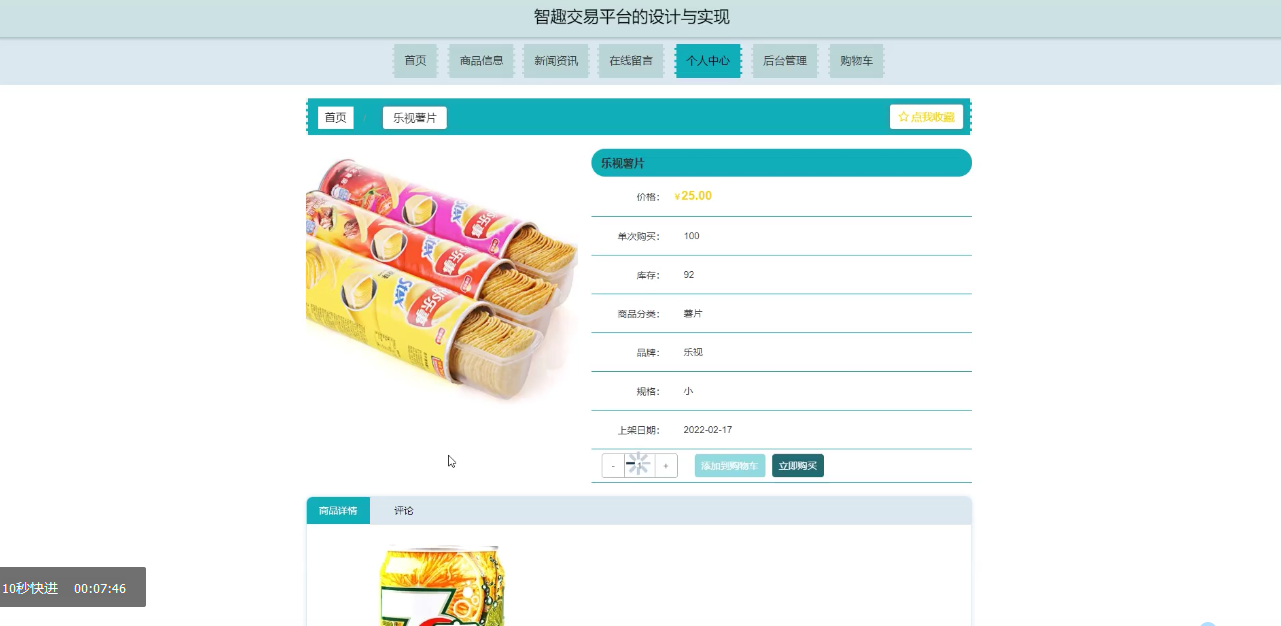Viewport: 1281px width, 626px height.
Task: Click the 品牌 value 乐视
Action: pos(693,353)
